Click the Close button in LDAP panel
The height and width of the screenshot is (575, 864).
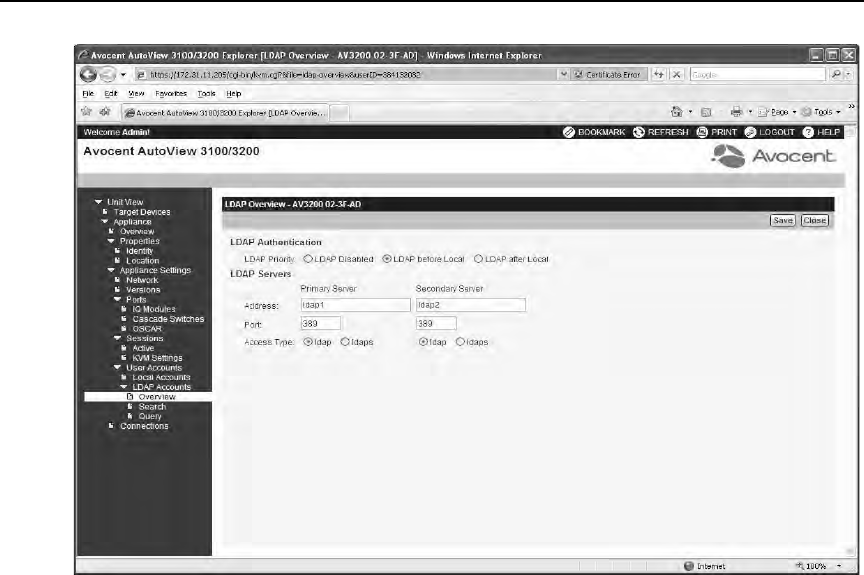pos(814,220)
